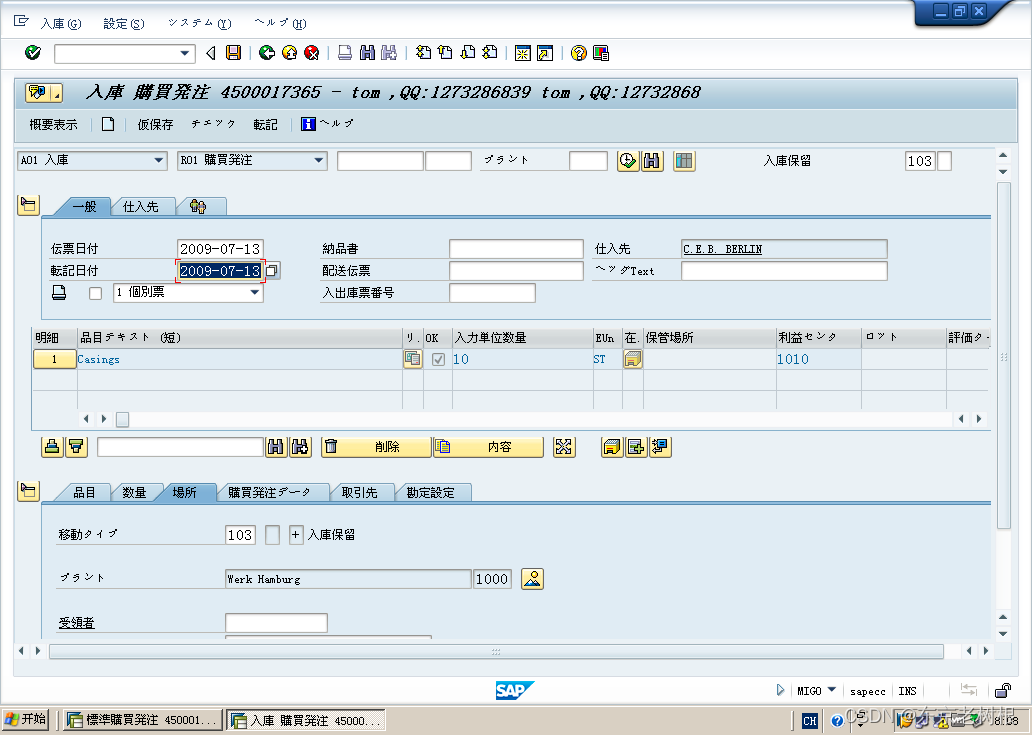This screenshot has height=735, width=1032.
Task: Click the 仮保存 hold button
Action: [x=155, y=124]
